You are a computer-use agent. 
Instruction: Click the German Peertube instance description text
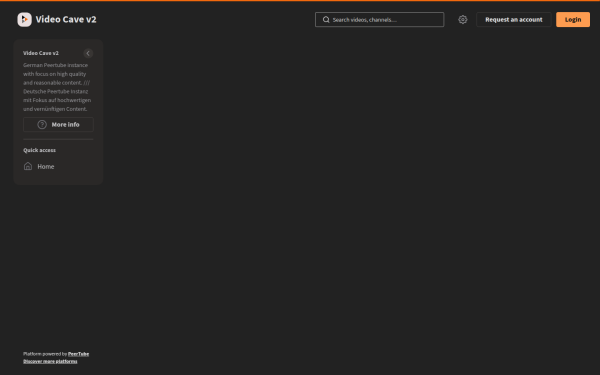(57, 87)
